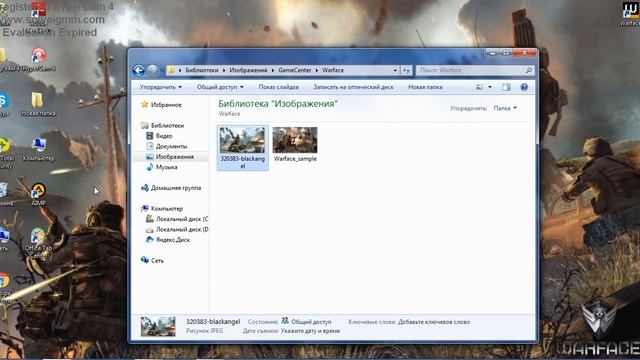Toggle the preview pane icon

pos(506,87)
